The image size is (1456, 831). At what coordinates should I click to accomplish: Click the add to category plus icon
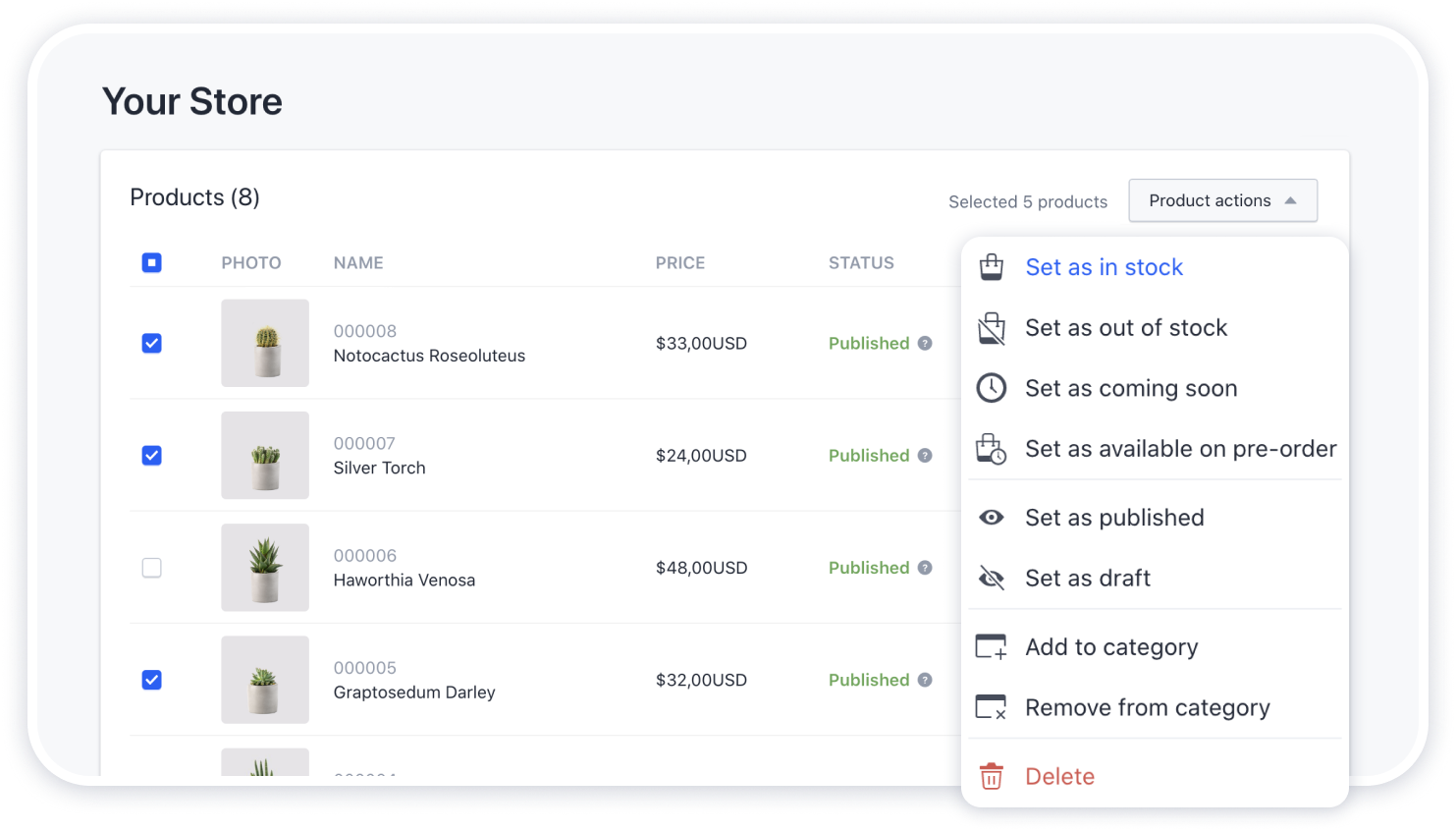[992, 647]
